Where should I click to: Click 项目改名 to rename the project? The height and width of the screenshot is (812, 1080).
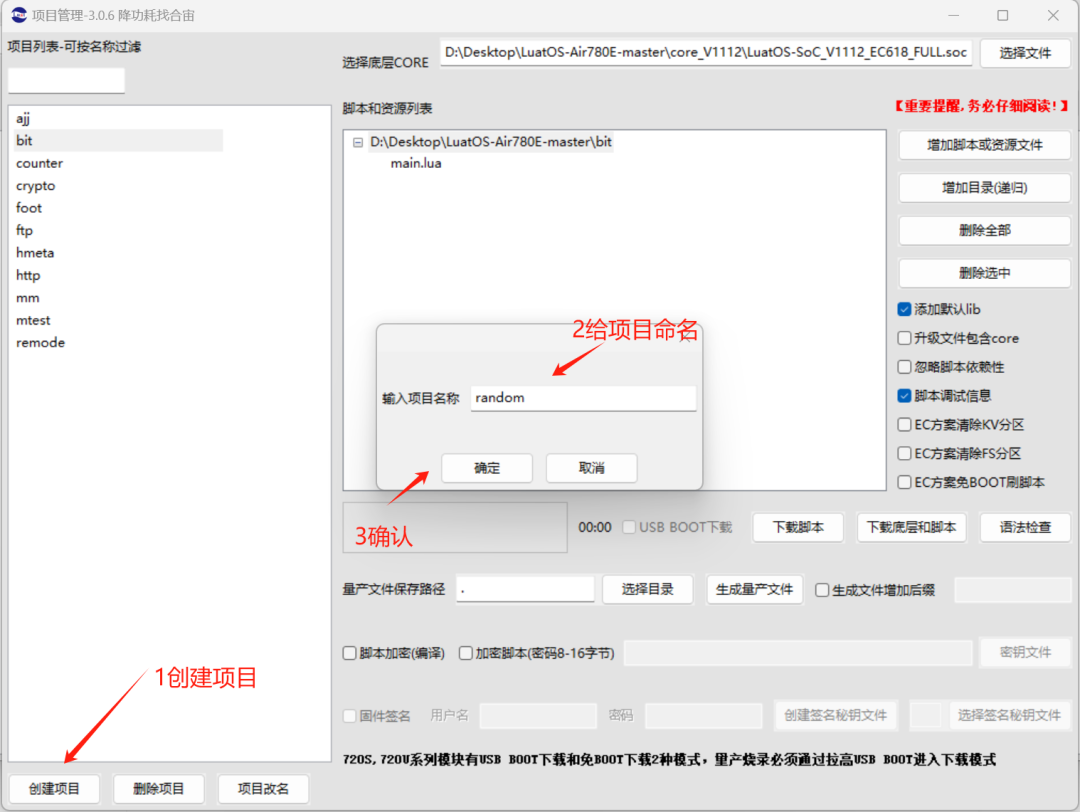click(x=263, y=789)
